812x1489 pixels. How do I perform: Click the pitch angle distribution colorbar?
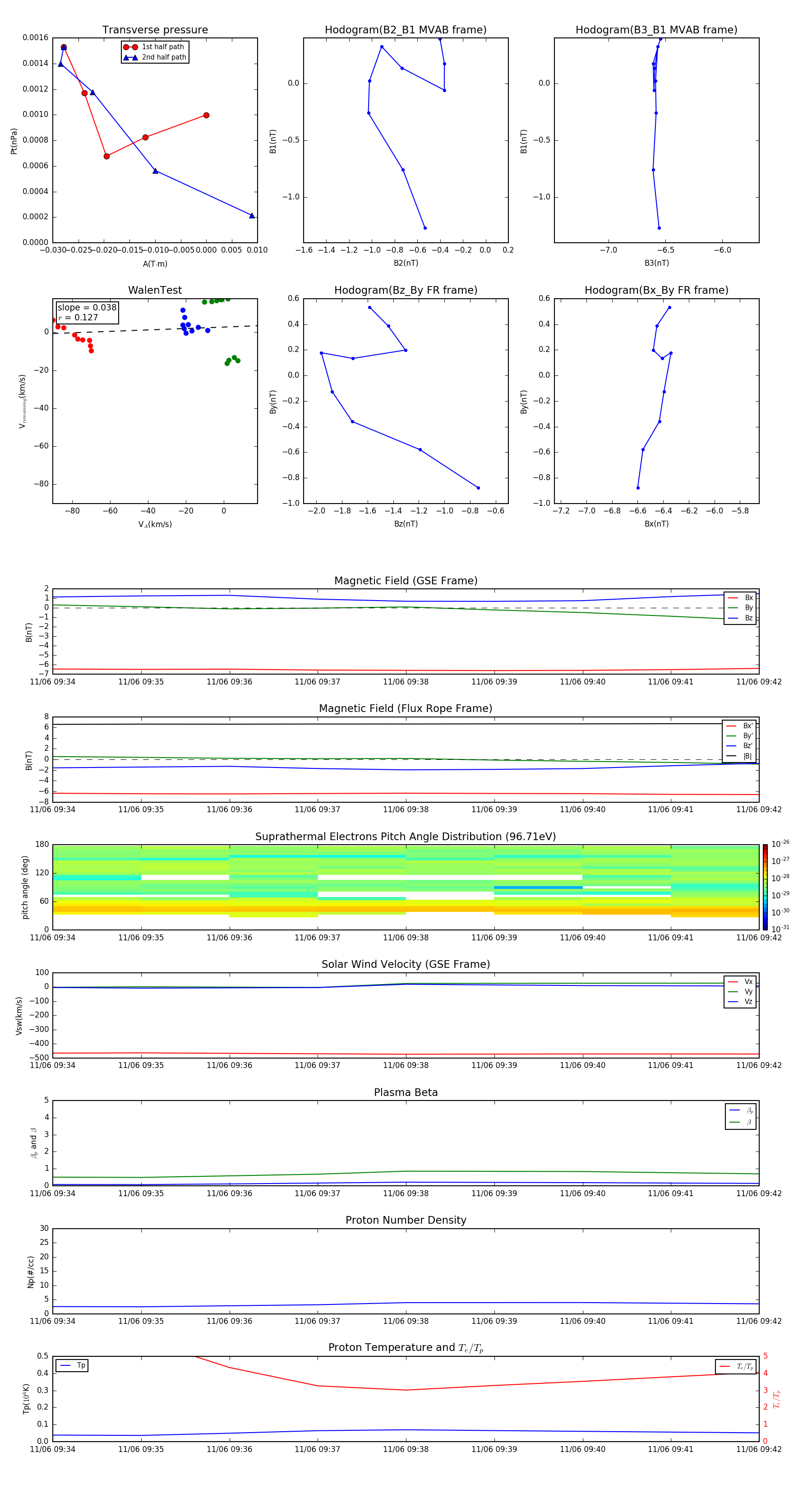(x=765, y=887)
